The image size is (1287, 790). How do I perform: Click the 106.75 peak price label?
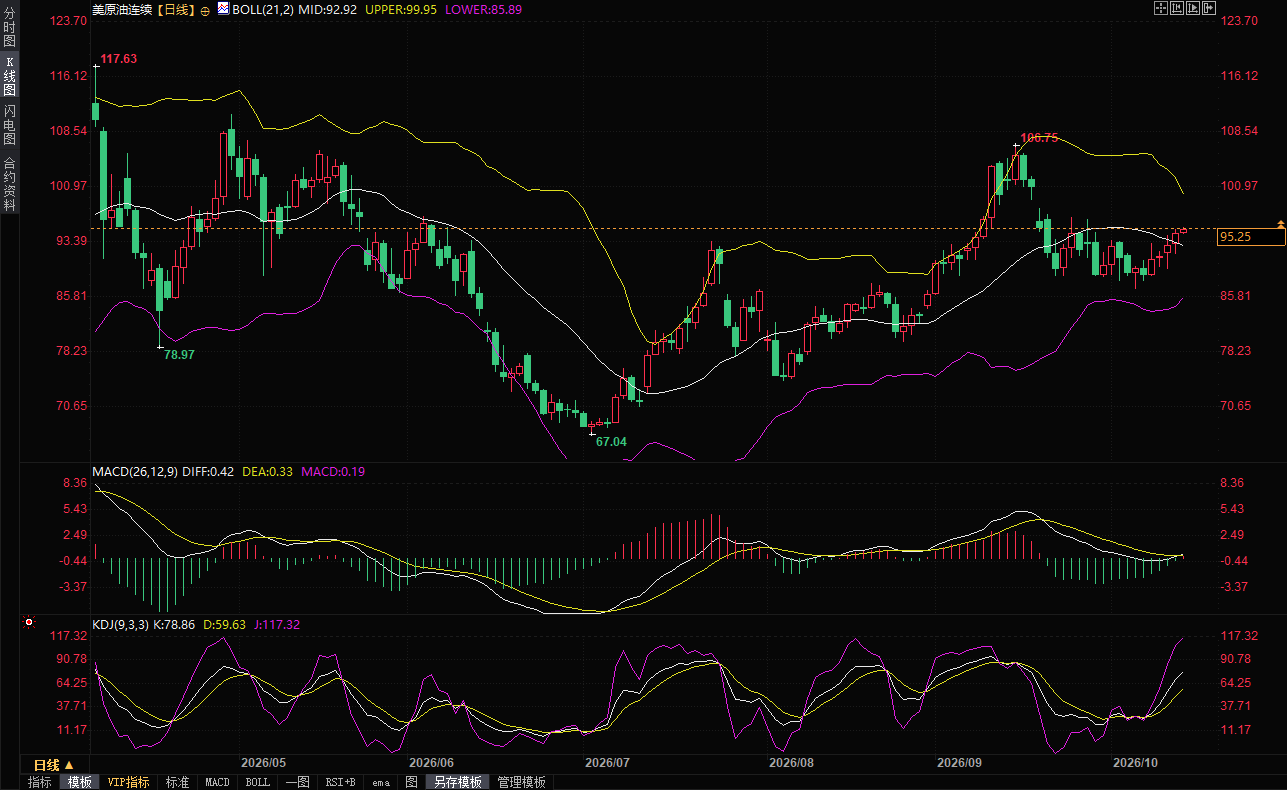click(1039, 138)
